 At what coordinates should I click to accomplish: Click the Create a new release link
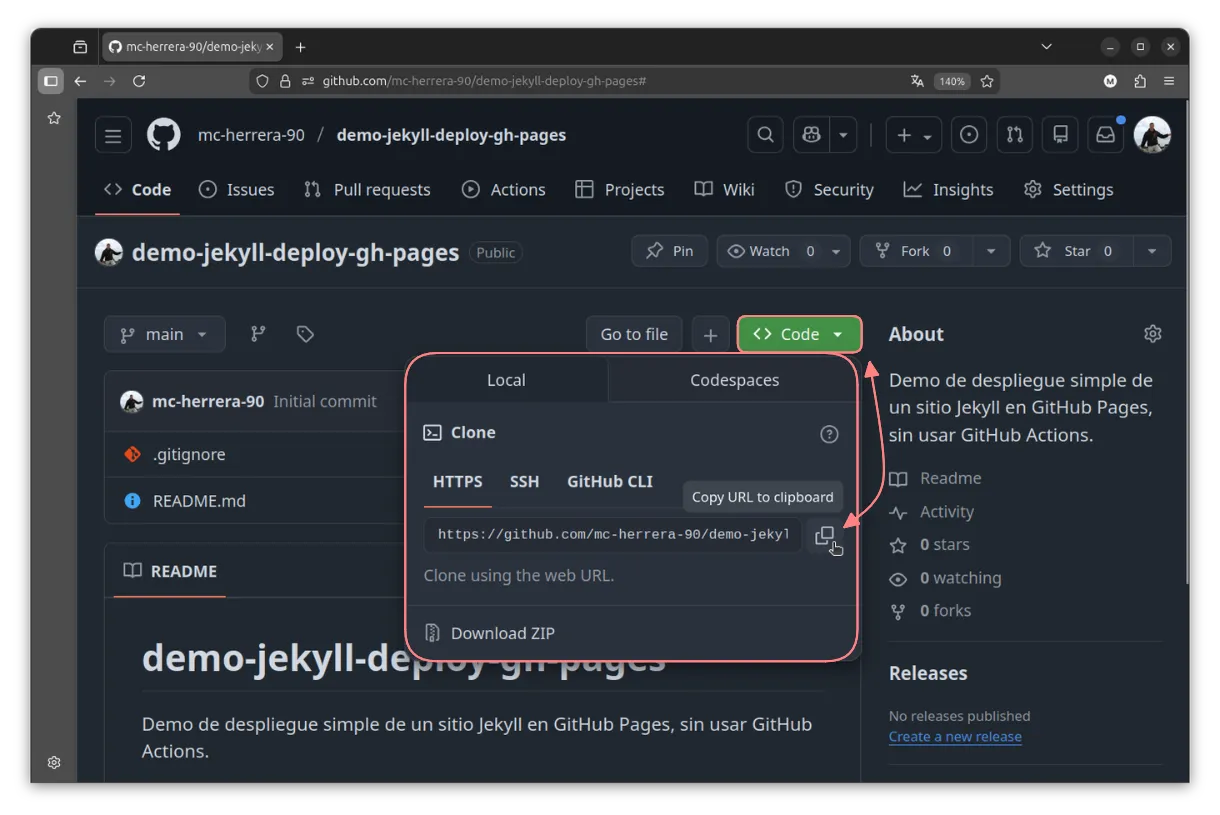click(x=955, y=736)
